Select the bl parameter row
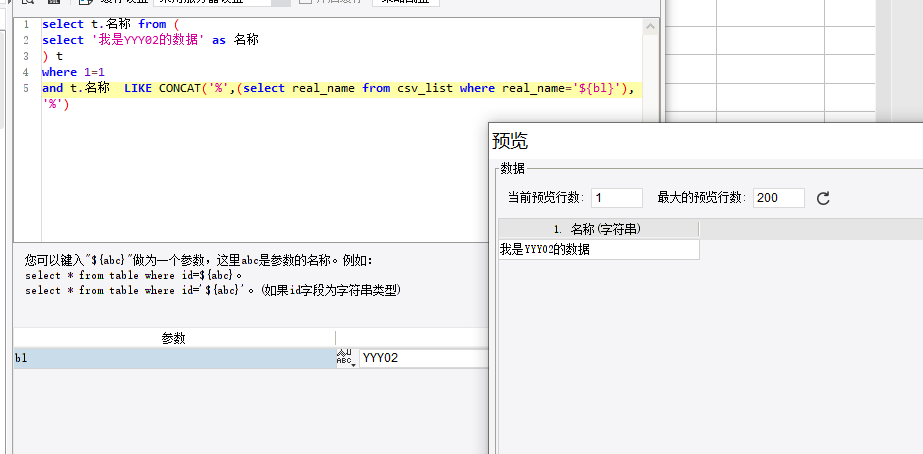923x454 pixels. (x=175, y=358)
